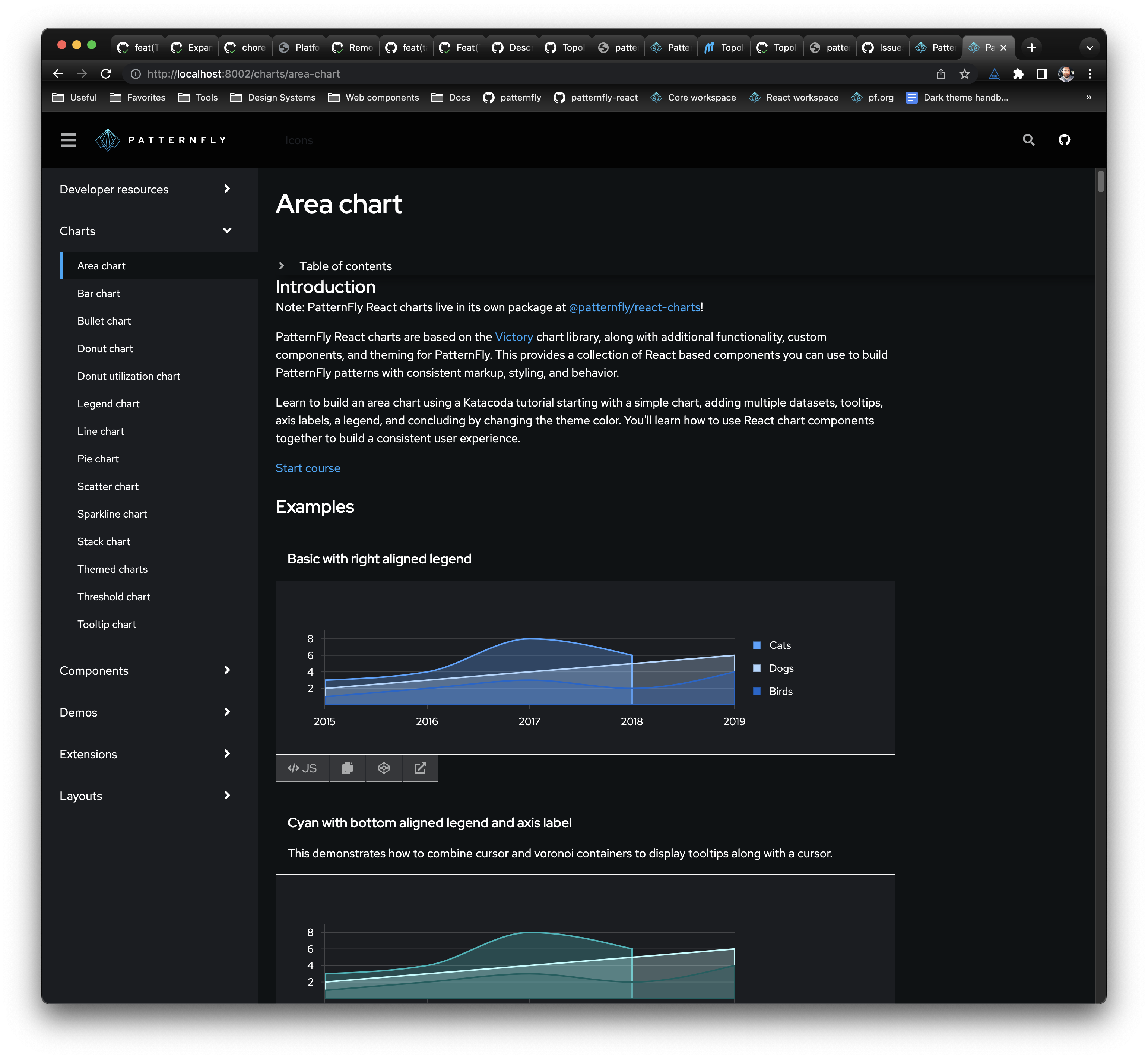Open example fullscreen in new window

coord(420,768)
